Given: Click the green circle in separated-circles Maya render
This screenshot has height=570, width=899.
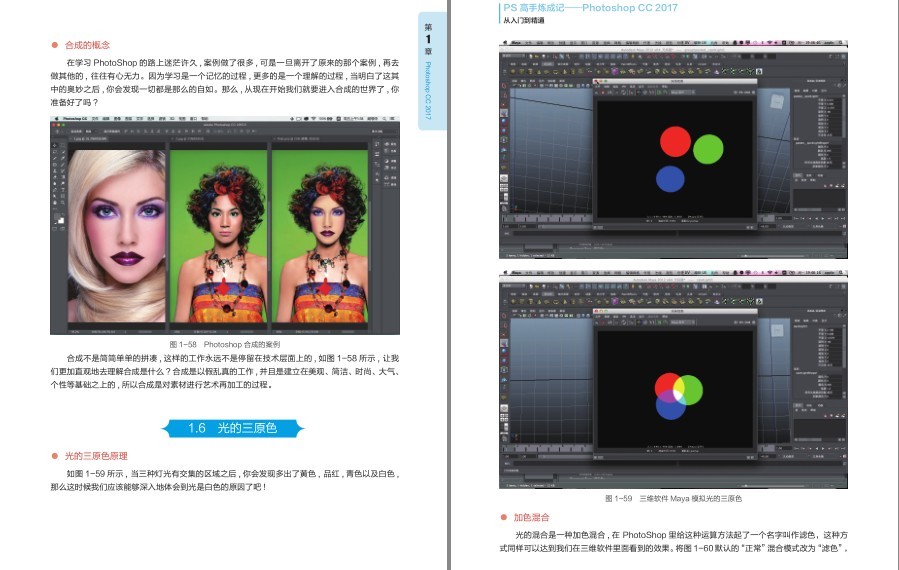Looking at the screenshot, I should pyautogui.click(x=708, y=149).
